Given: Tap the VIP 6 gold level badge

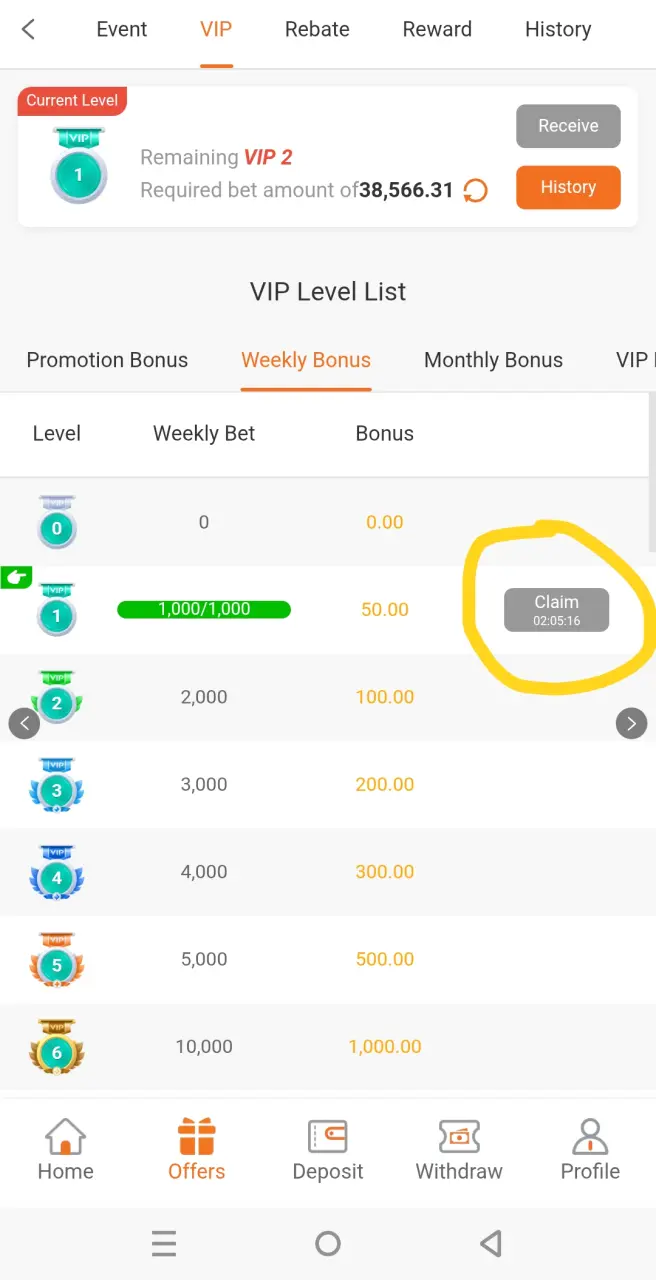Looking at the screenshot, I should click(x=57, y=1048).
